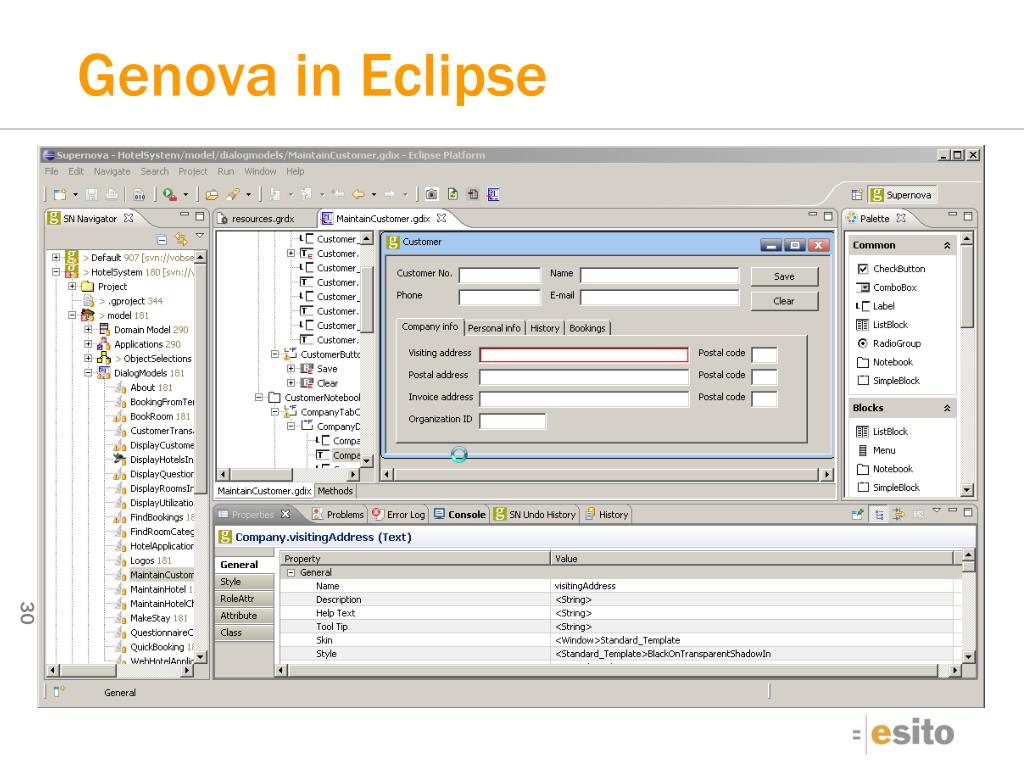Click the binary 010 toolbar icon
This screenshot has height=768, width=1024.
(x=139, y=194)
